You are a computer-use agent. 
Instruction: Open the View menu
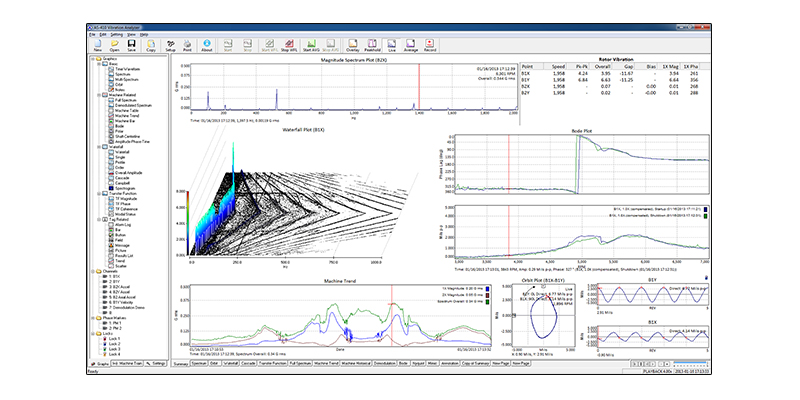pos(131,34)
